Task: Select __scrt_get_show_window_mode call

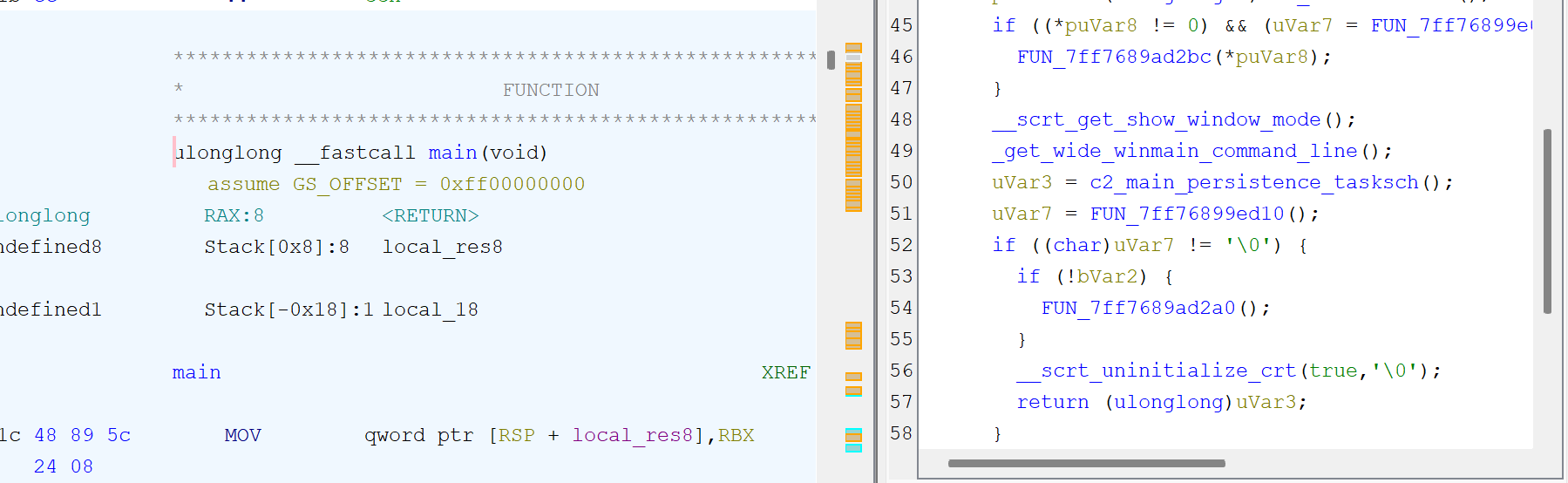Action: (x=1157, y=119)
